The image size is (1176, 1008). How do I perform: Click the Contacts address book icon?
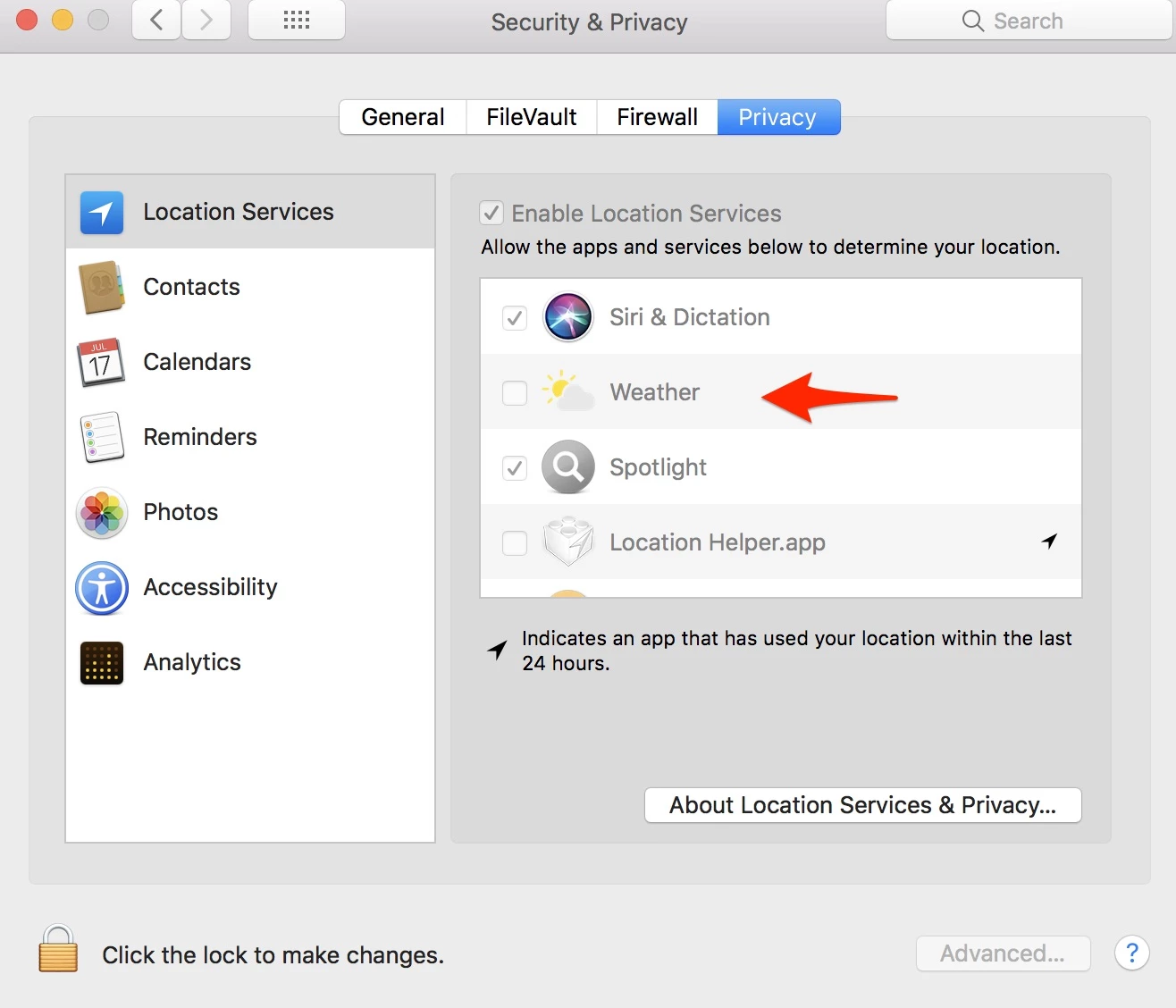click(x=102, y=287)
